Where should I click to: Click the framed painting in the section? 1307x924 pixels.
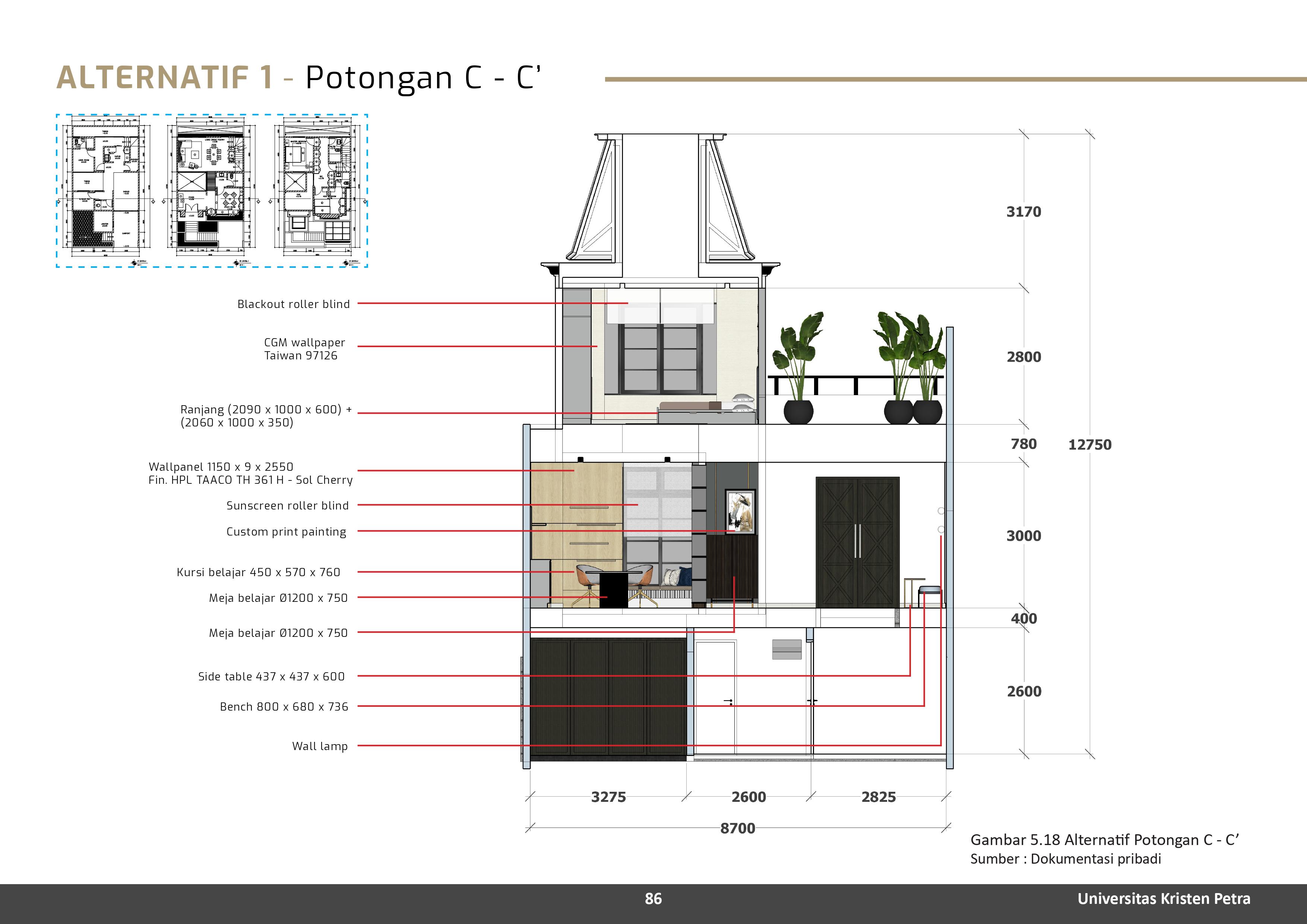740,511
